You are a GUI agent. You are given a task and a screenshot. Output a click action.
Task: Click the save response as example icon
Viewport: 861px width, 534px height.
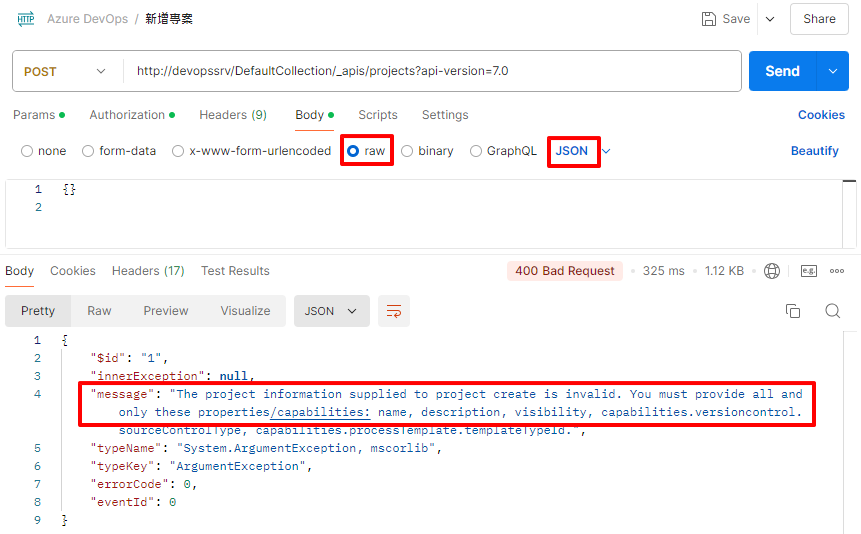tap(808, 271)
